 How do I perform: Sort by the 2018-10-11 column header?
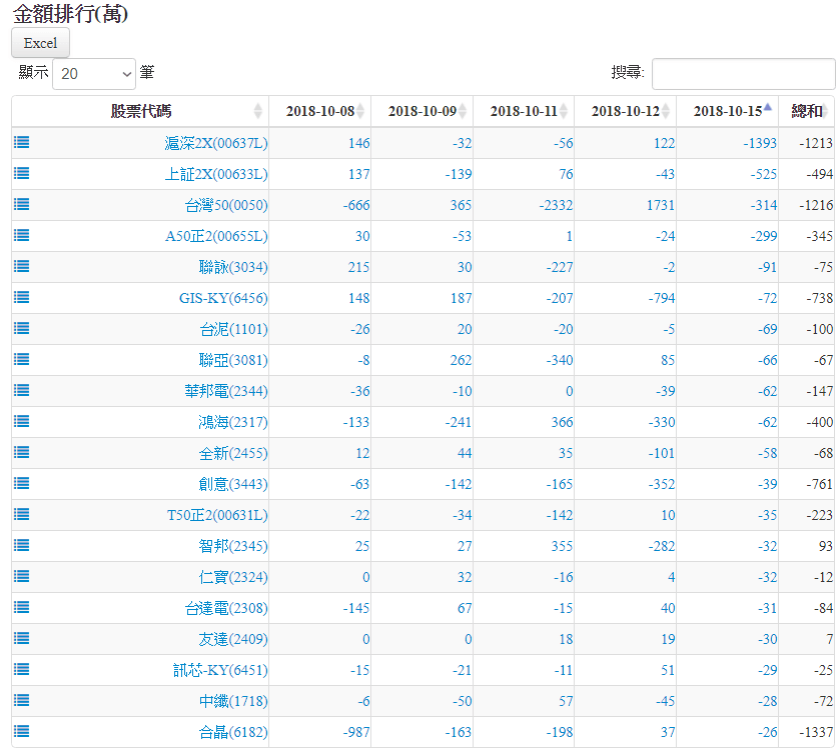523,111
